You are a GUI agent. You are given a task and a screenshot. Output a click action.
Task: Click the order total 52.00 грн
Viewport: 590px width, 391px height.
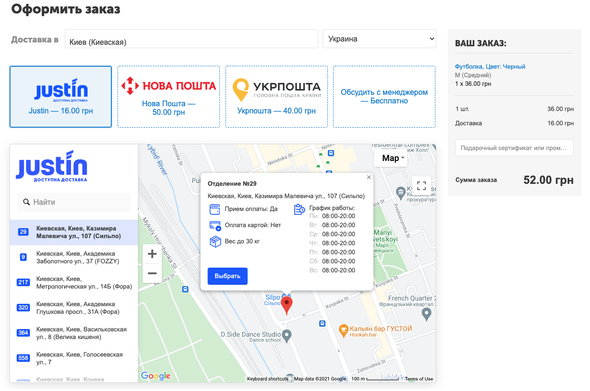pyautogui.click(x=548, y=180)
